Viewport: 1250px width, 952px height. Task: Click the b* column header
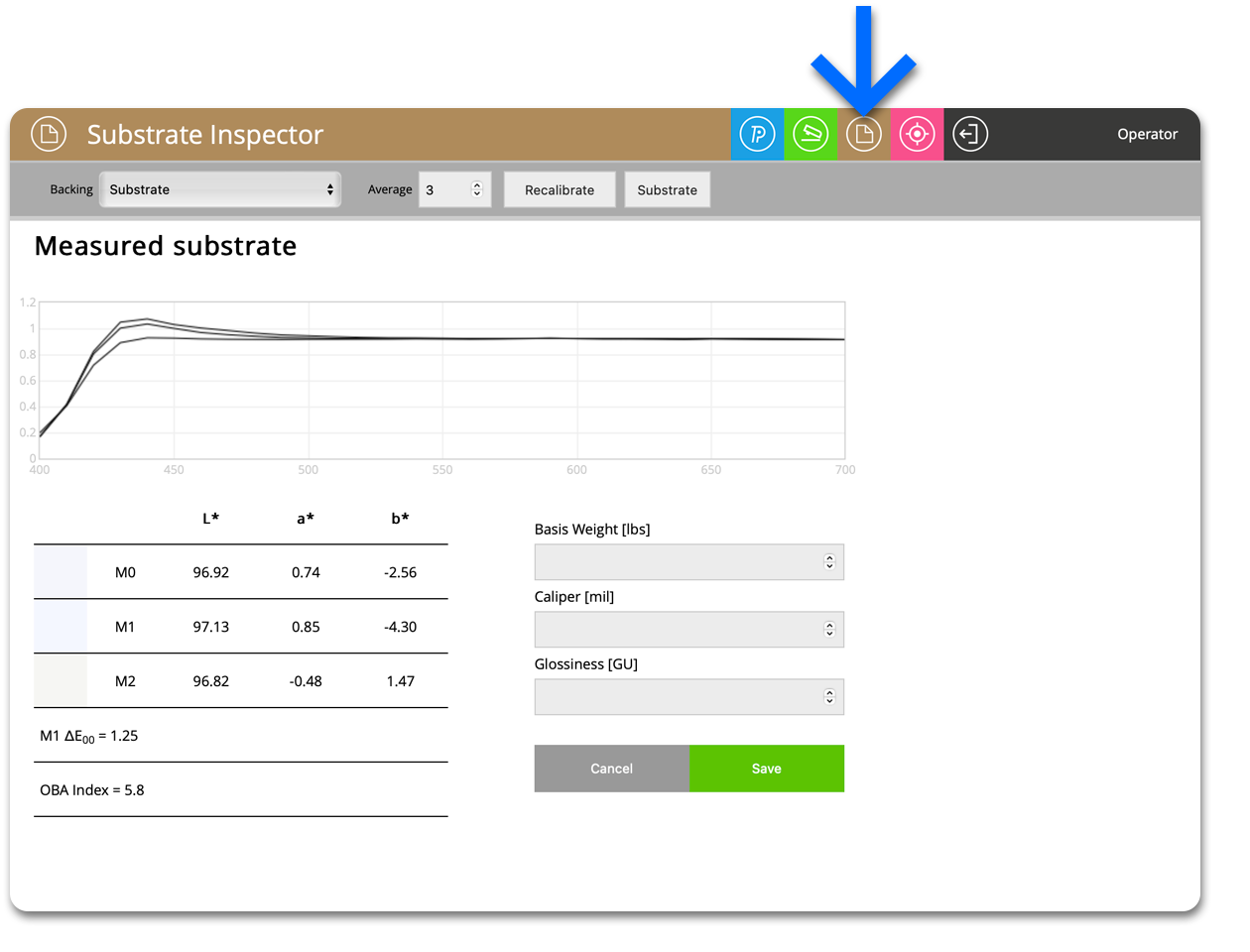click(x=401, y=518)
